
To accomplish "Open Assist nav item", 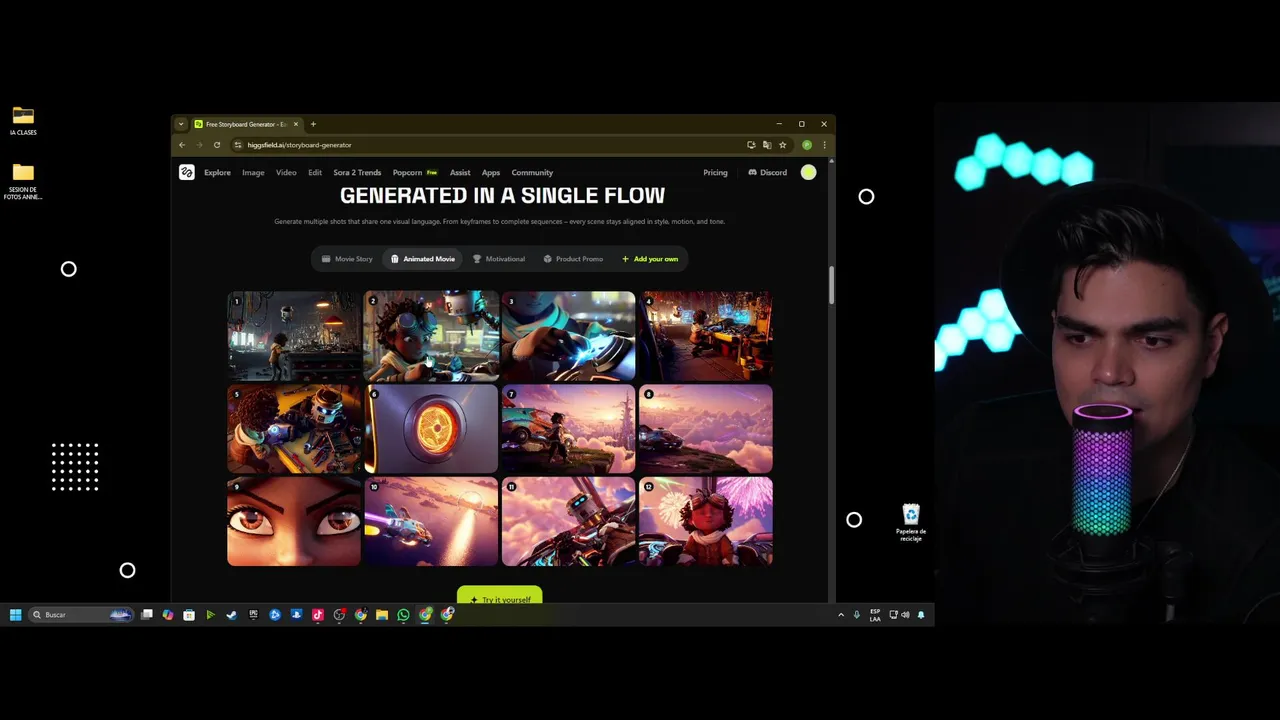I will tap(460, 172).
